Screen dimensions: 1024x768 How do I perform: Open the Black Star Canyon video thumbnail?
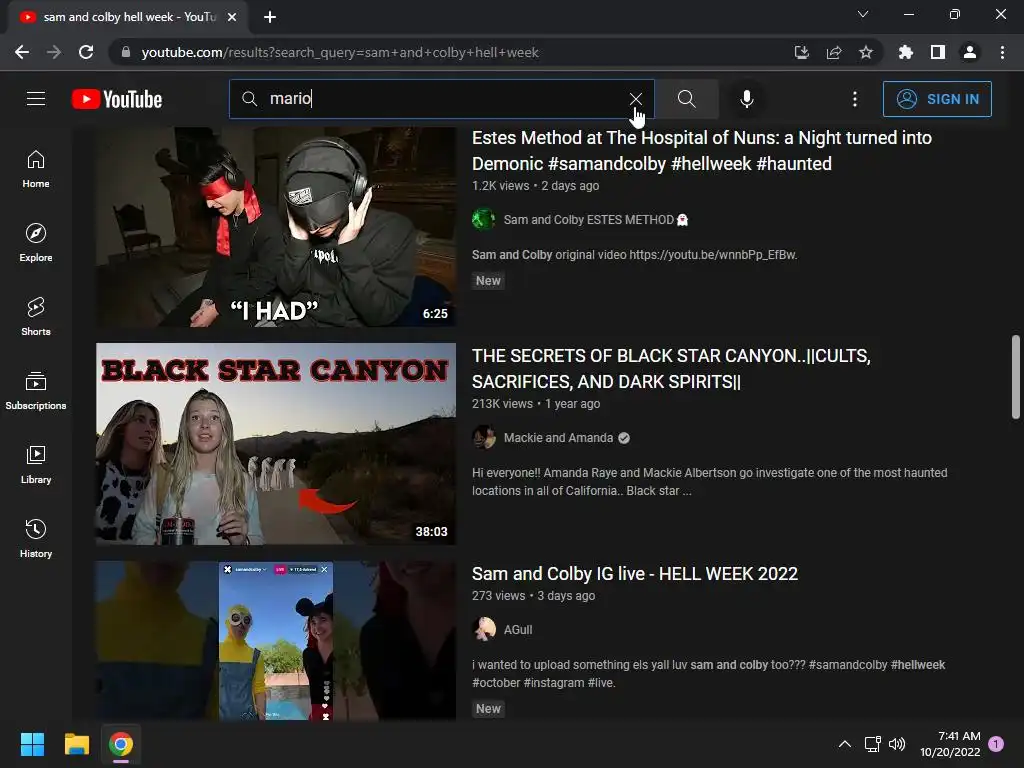(276, 444)
